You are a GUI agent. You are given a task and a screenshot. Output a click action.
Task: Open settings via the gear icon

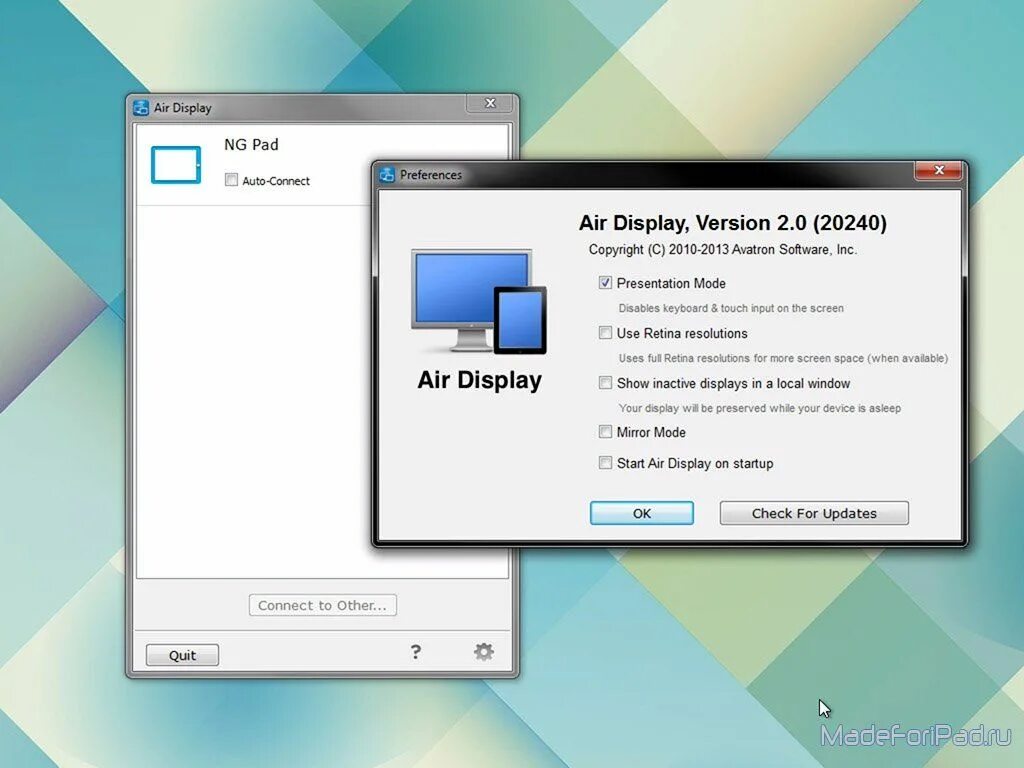(x=483, y=651)
